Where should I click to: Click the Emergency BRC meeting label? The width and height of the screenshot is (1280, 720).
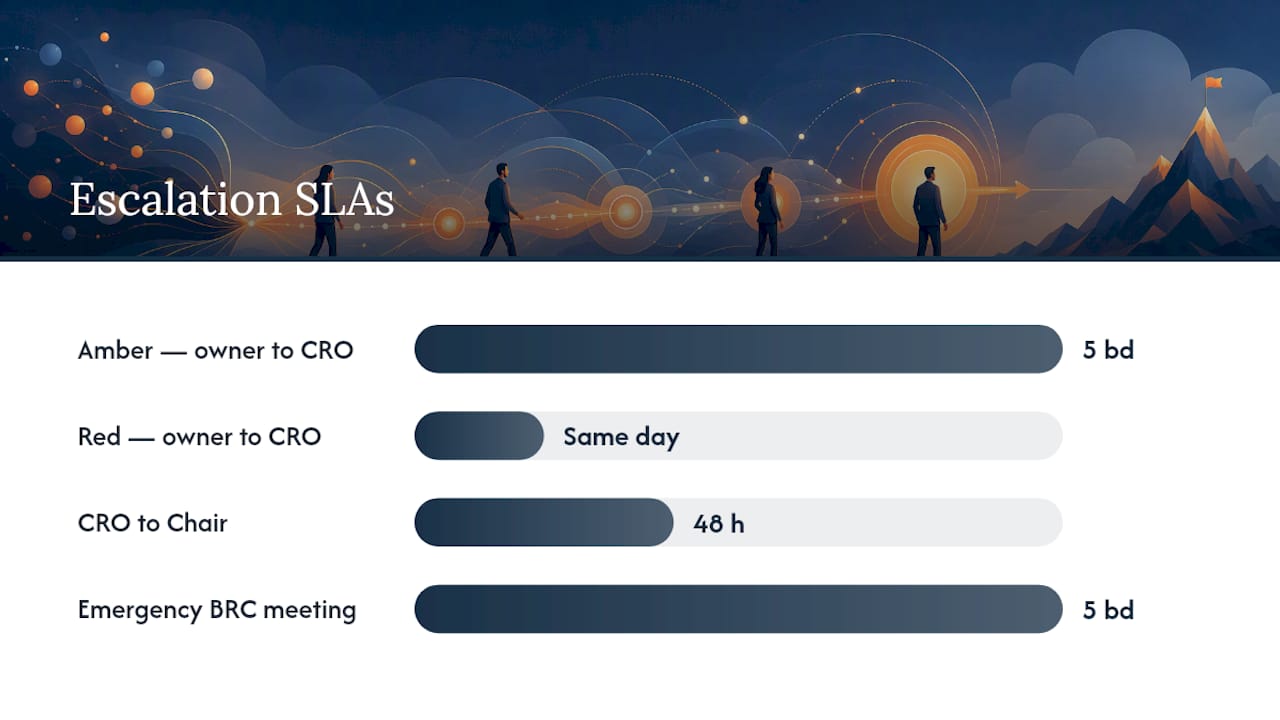[216, 610]
